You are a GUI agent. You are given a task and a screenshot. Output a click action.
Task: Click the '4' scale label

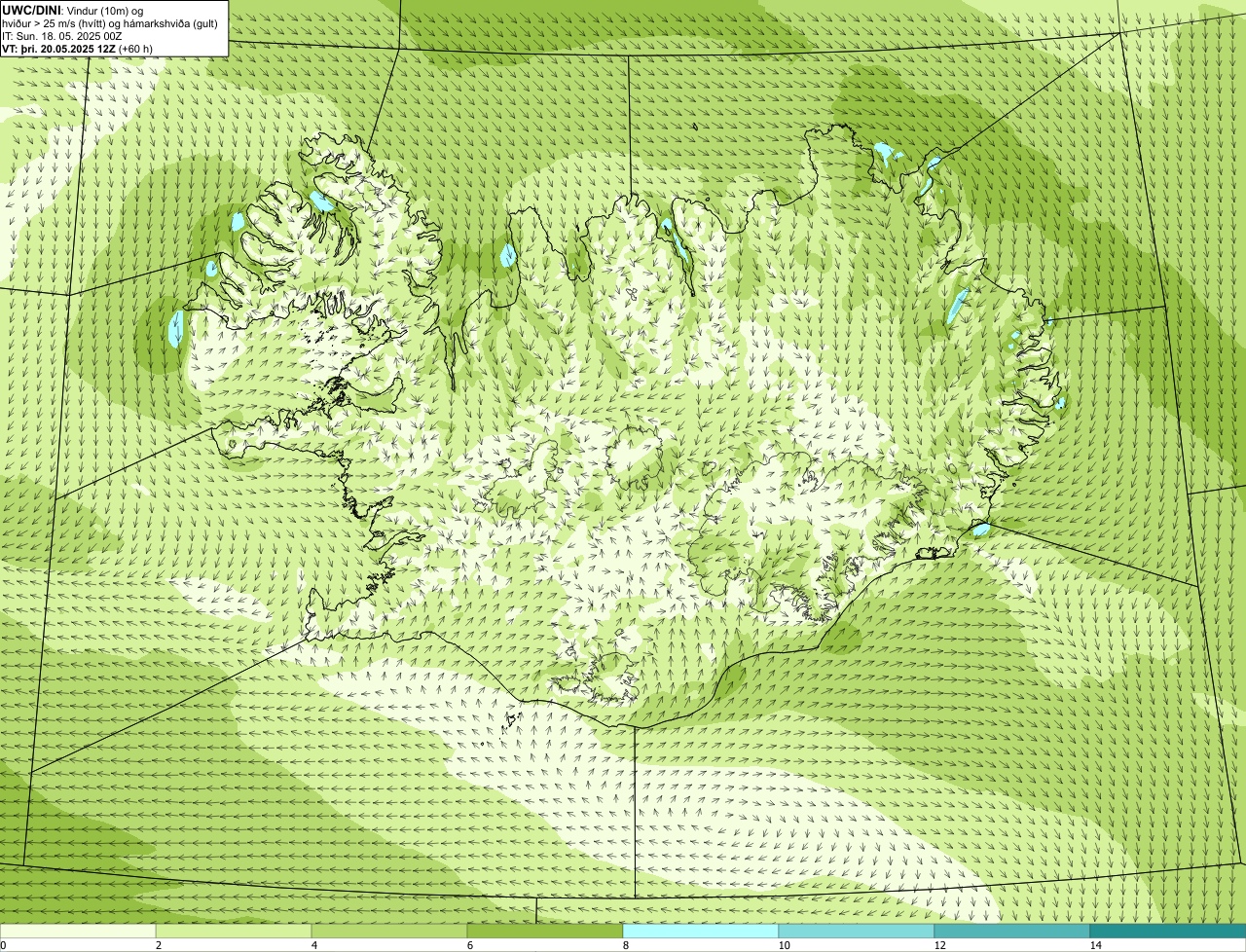313,945
